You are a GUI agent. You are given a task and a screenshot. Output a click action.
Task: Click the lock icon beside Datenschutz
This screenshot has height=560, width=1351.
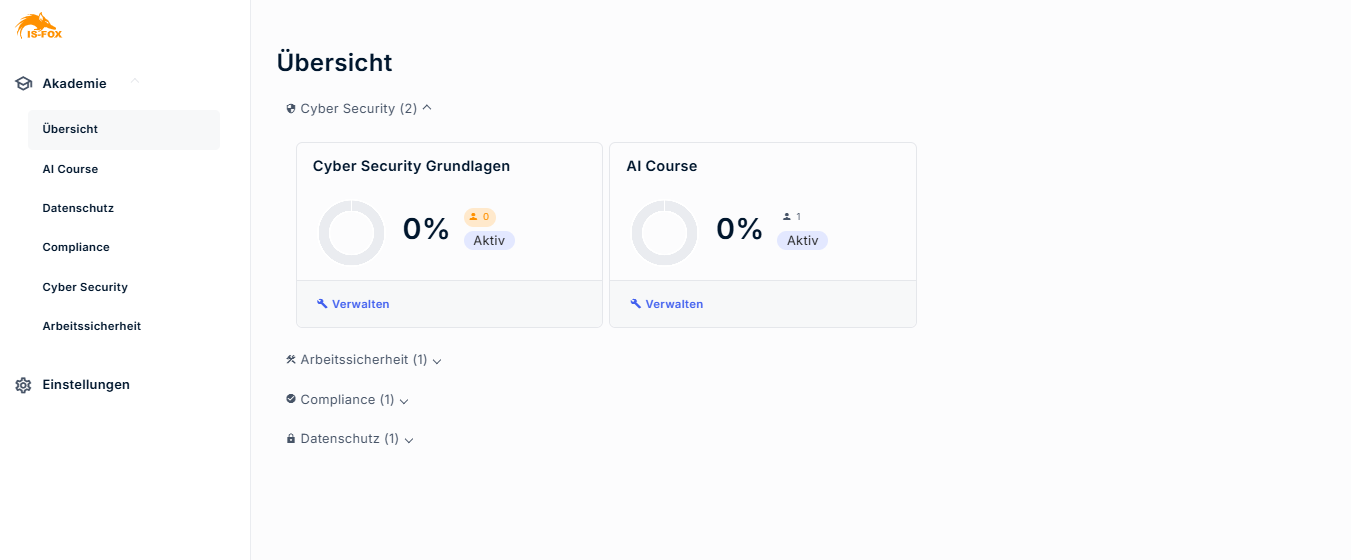[291, 439]
